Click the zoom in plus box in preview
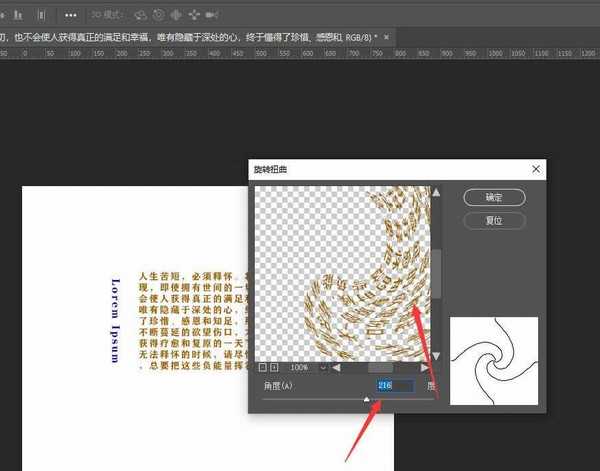 tap(274, 367)
